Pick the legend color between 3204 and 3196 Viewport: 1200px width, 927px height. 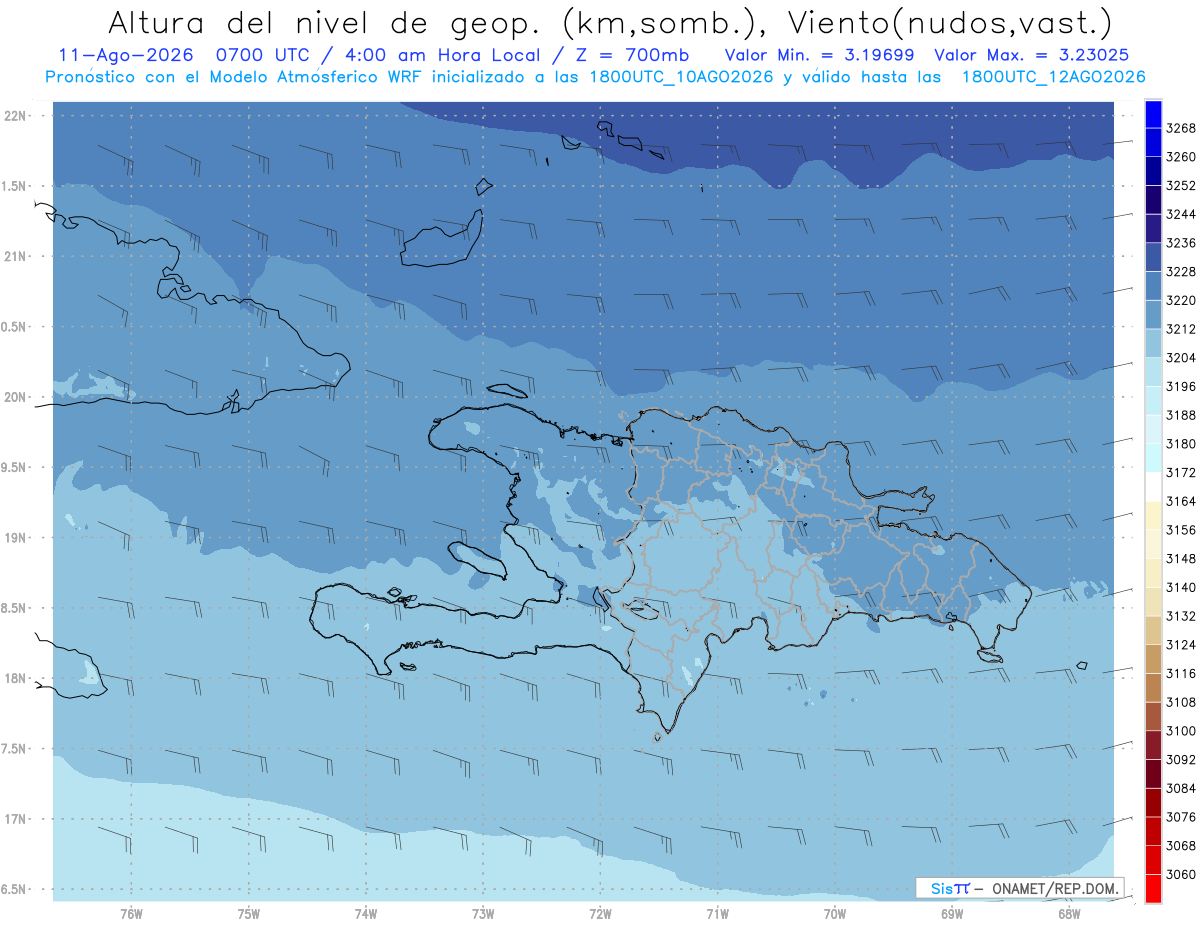coord(1153,372)
